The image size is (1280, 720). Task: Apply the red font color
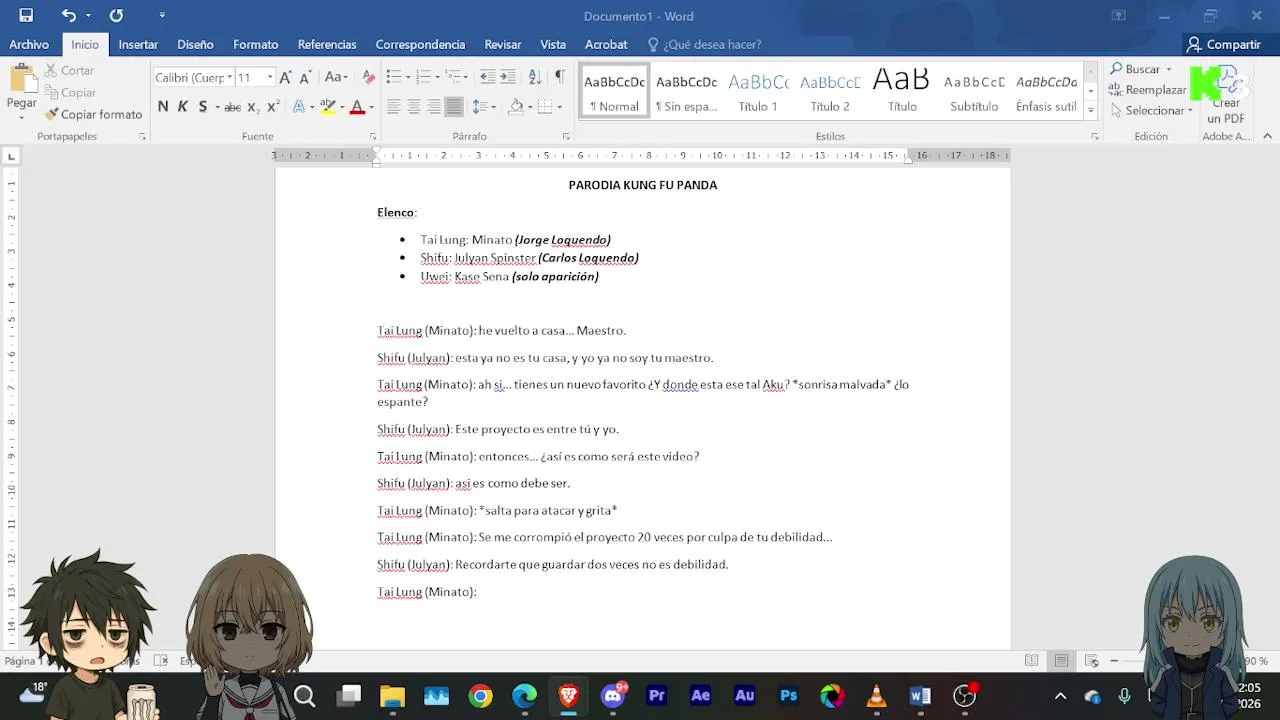click(x=357, y=107)
